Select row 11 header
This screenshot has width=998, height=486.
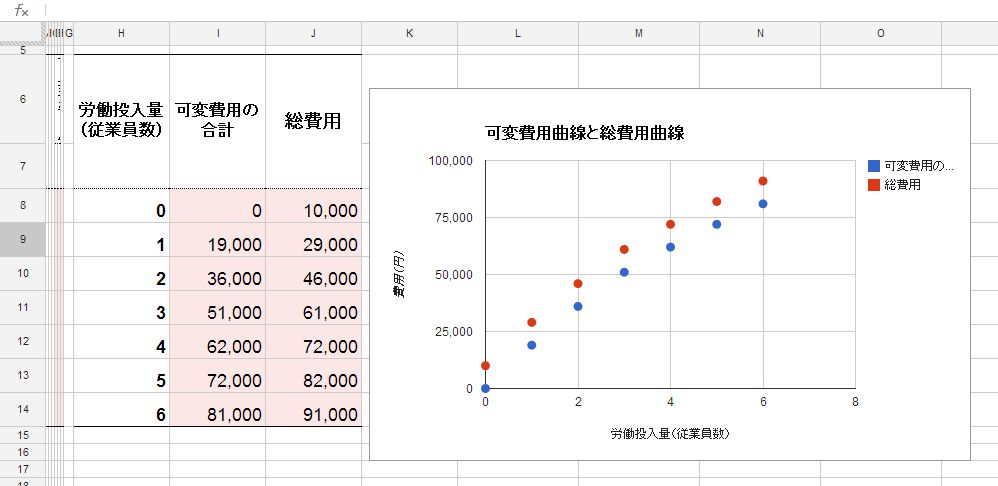click(x=23, y=307)
